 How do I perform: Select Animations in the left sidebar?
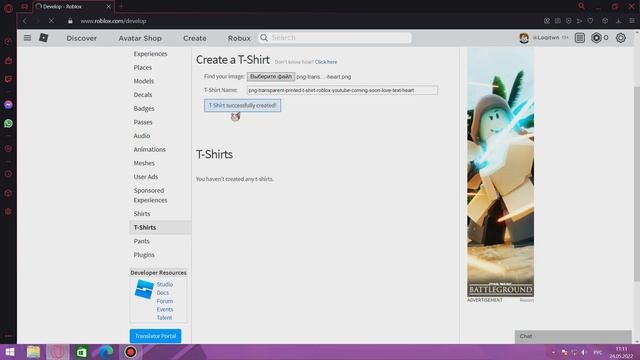149,149
